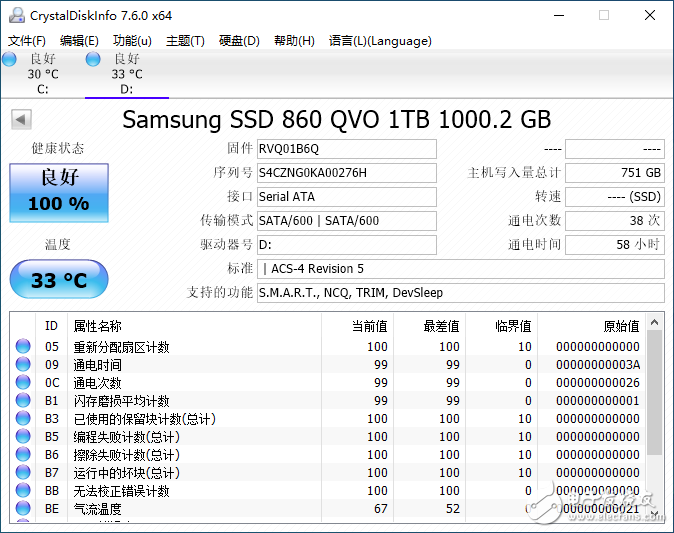
Task: Click the CrystalDiskInfo title bar app icon
Action: 17,15
